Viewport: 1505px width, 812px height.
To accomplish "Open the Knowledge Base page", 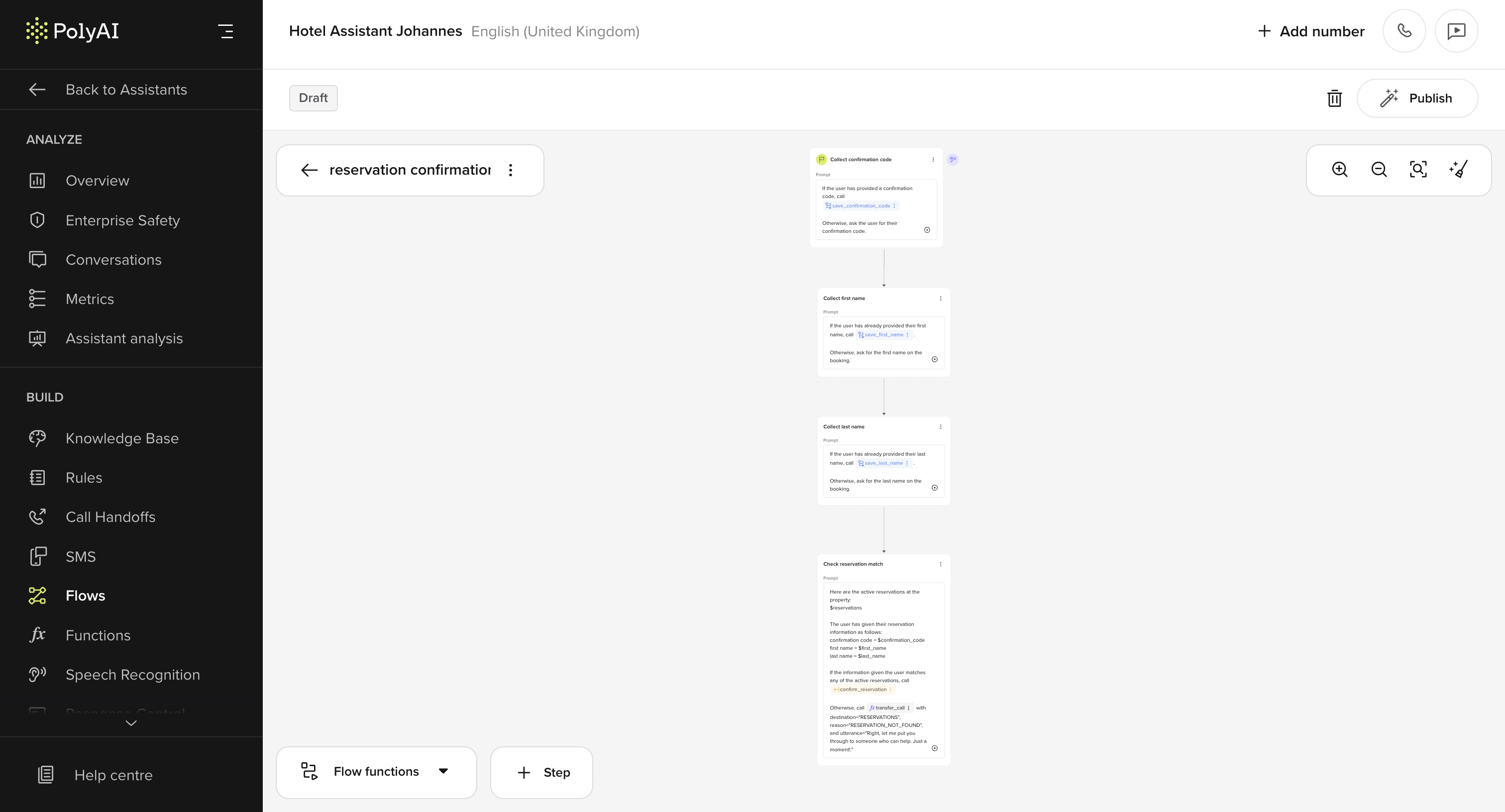I will [122, 438].
